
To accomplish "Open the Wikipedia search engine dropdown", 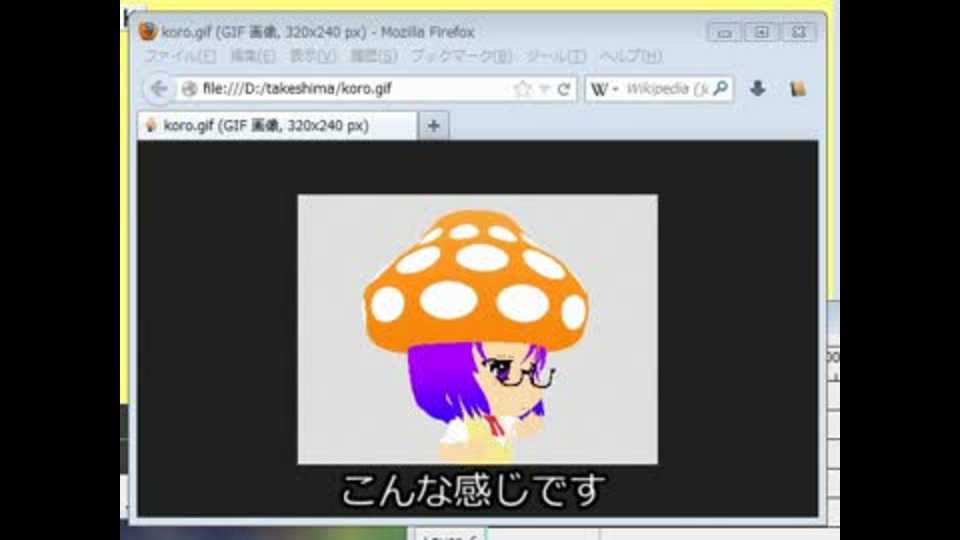I will point(604,89).
